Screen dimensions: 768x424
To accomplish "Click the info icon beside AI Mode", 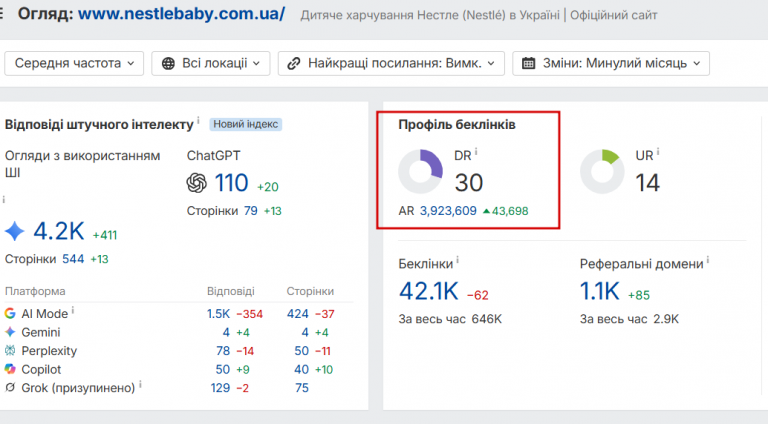I will coord(72,310).
